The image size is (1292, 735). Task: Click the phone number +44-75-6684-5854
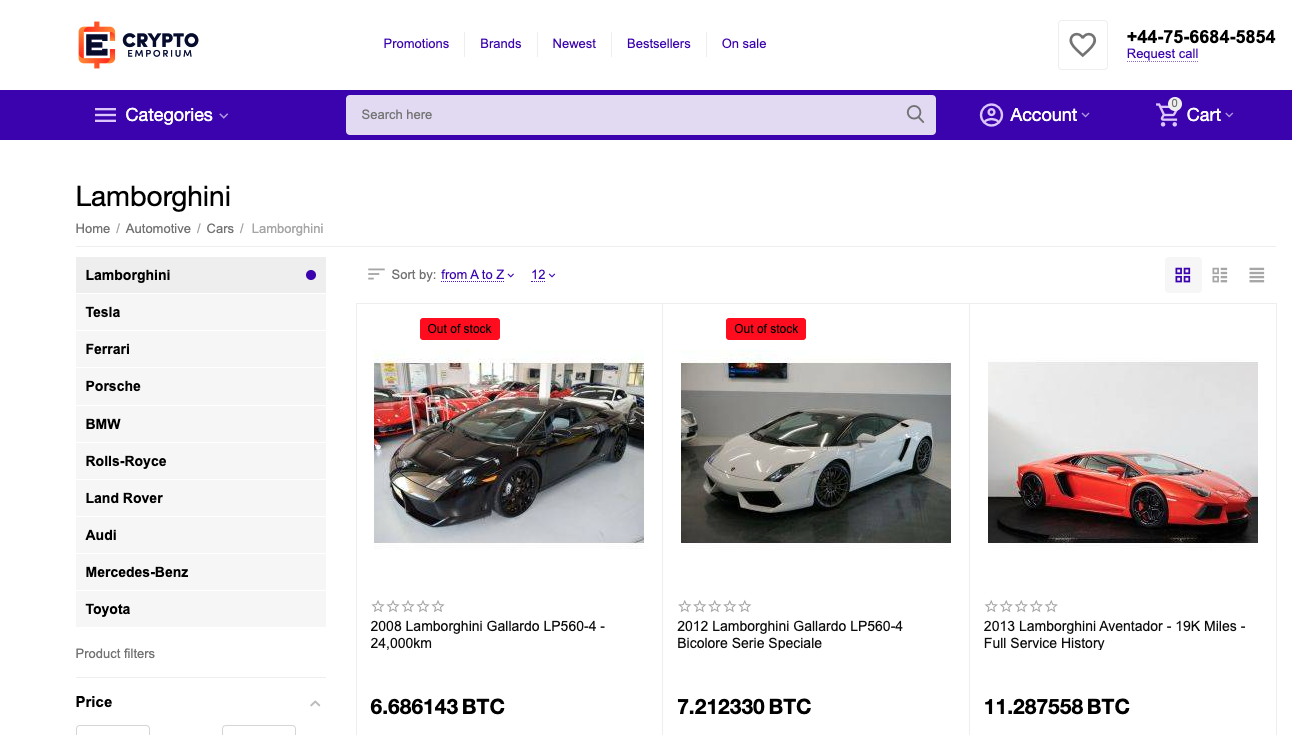pos(1201,37)
